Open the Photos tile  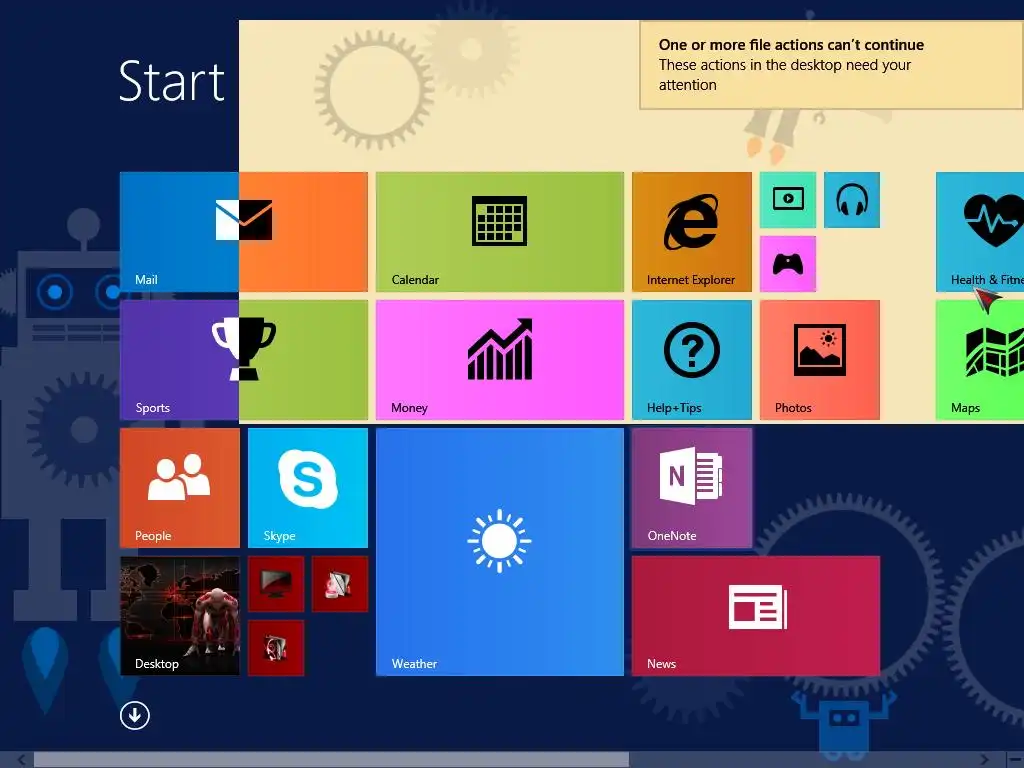[x=820, y=360]
